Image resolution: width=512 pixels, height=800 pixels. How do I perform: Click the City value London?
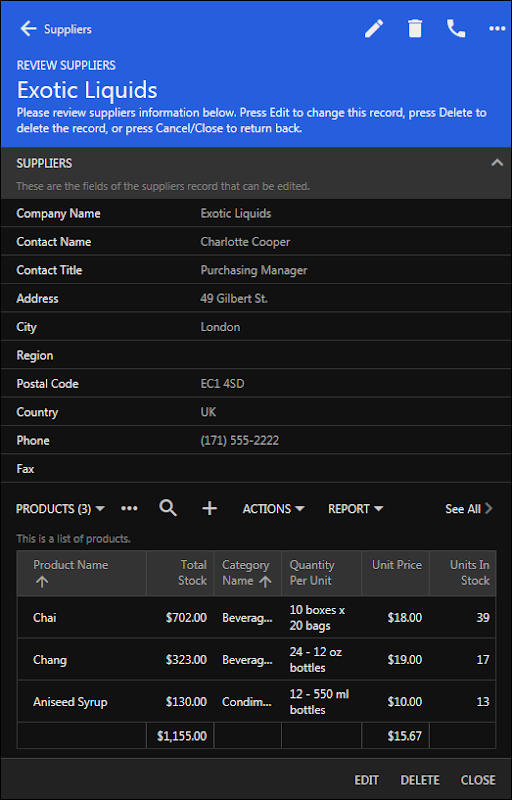(220, 327)
